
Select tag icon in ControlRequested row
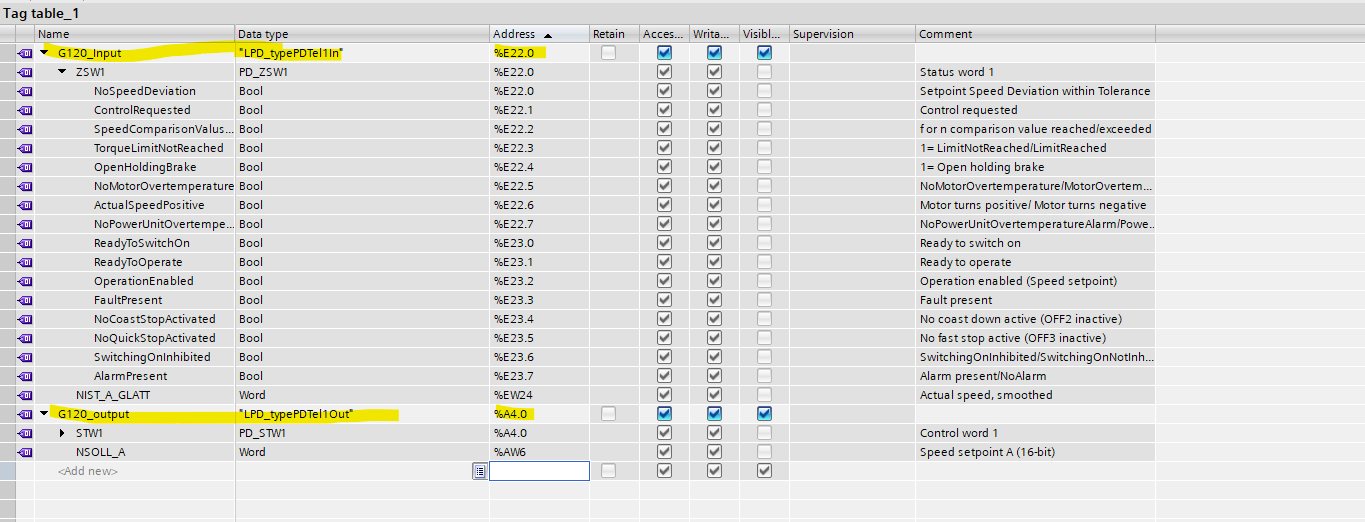click(x=25, y=110)
